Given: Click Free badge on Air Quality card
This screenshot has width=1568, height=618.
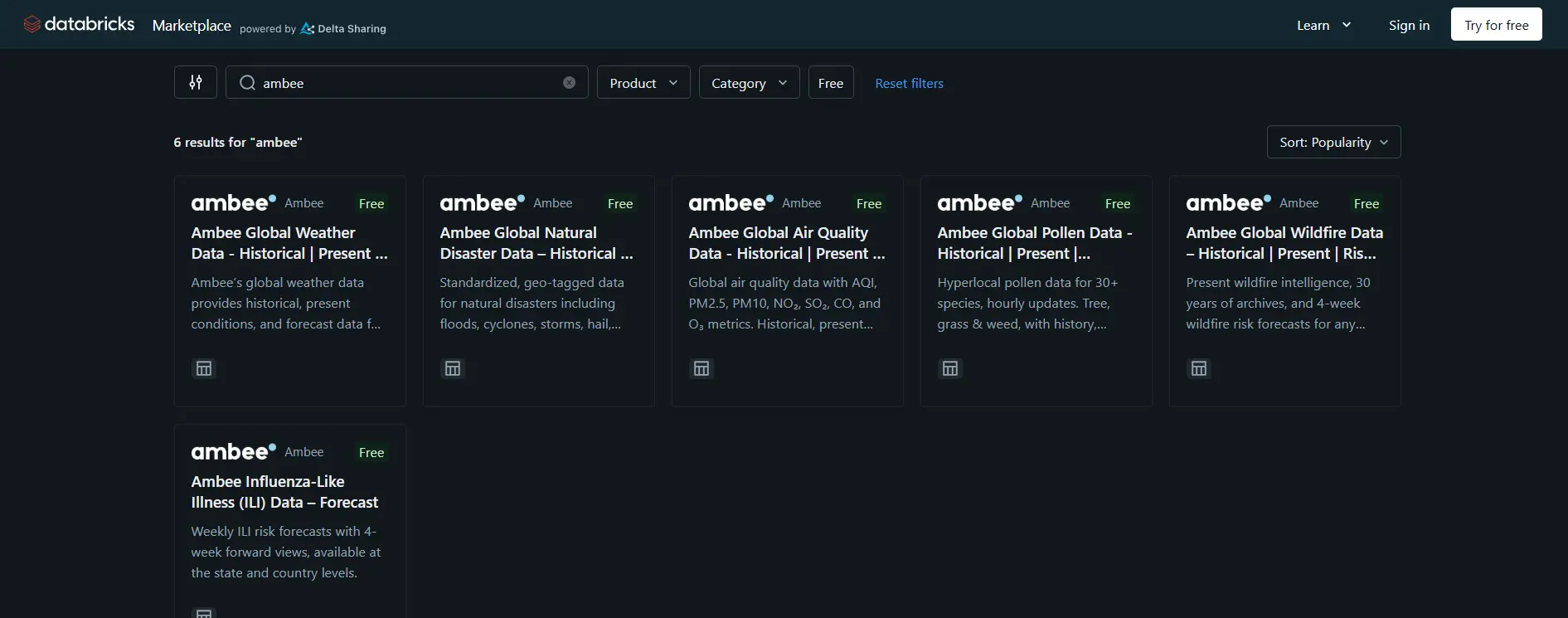Looking at the screenshot, I should [x=869, y=203].
